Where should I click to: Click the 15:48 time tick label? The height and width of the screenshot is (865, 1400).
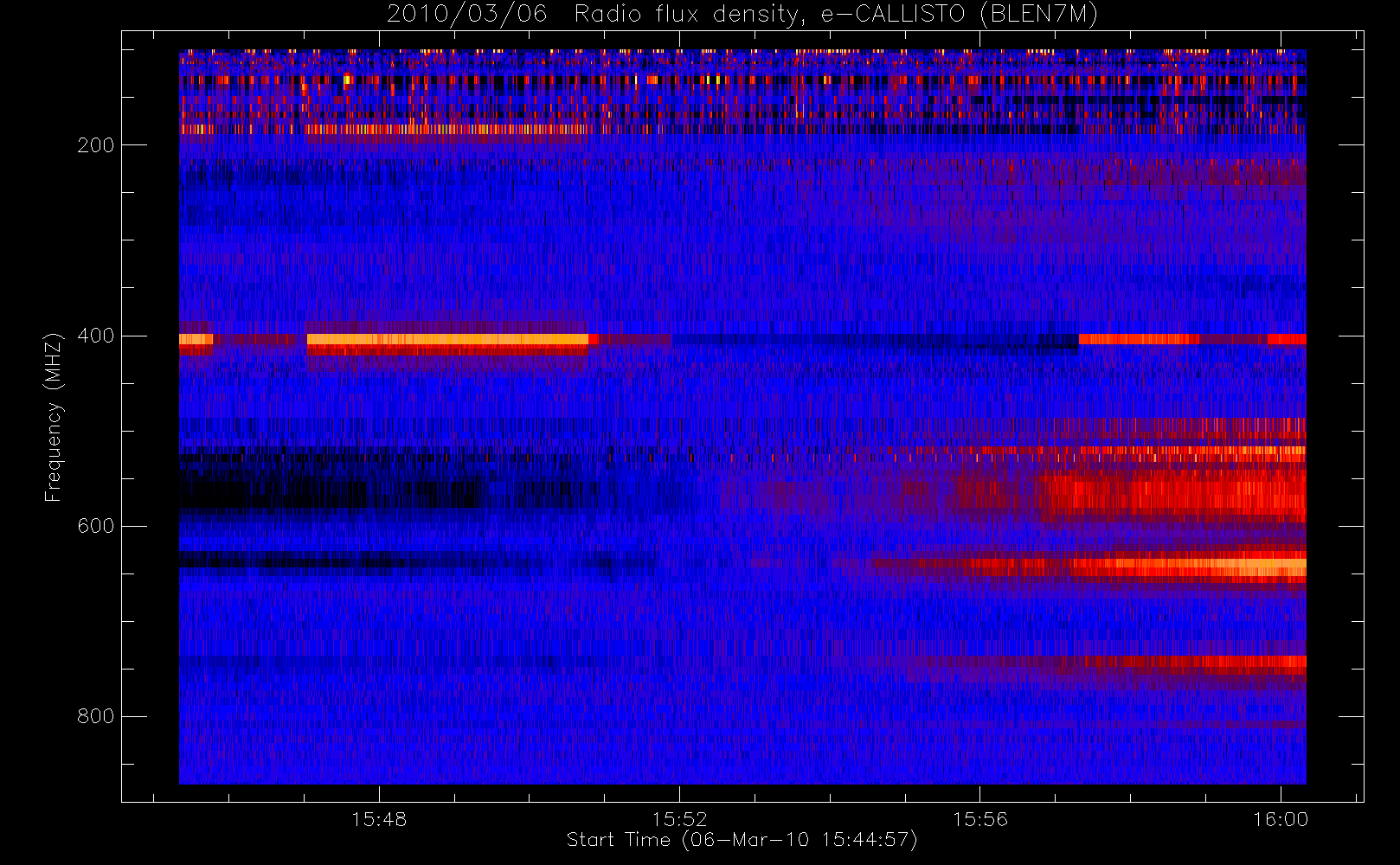(x=379, y=819)
